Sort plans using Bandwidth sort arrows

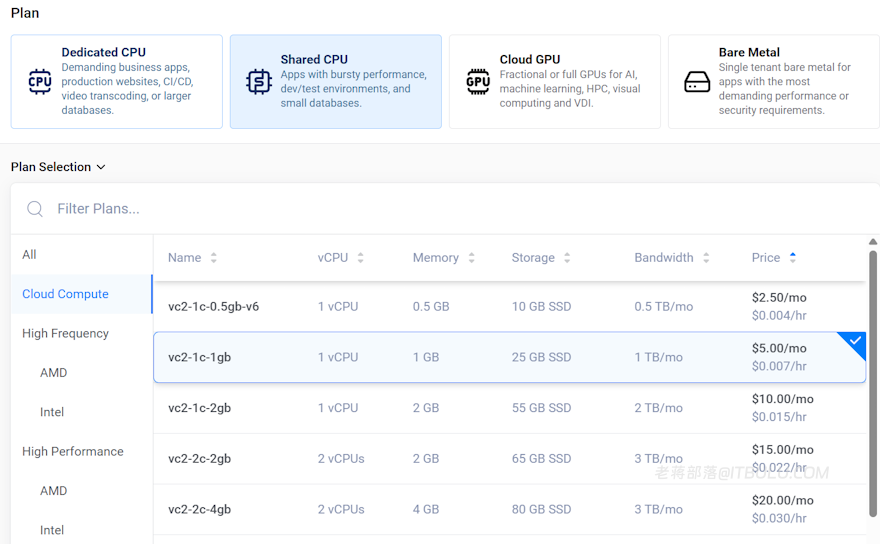(x=706, y=258)
